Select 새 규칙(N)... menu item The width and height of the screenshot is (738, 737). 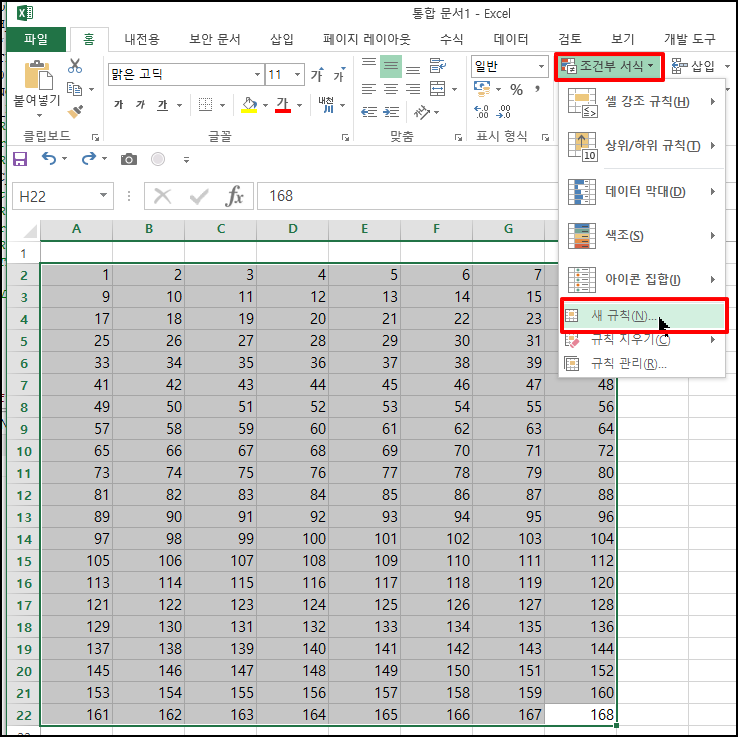tap(643, 316)
